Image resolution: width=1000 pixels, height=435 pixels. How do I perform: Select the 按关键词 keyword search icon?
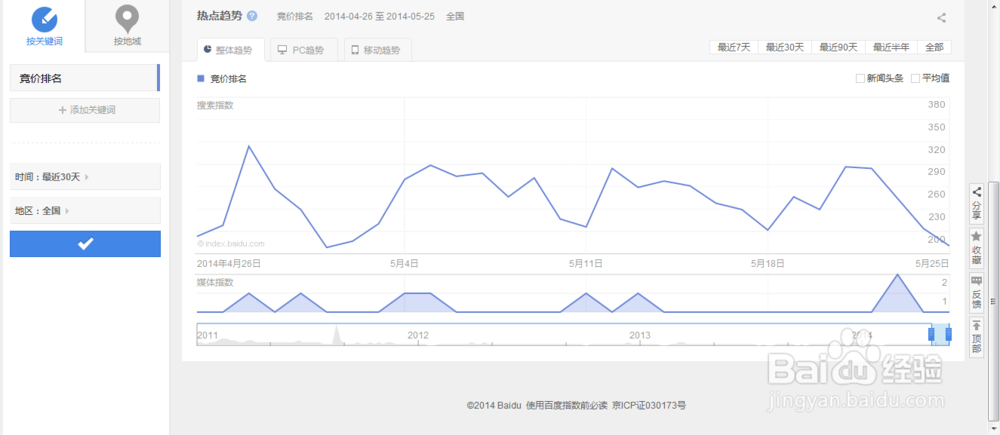pos(45,19)
